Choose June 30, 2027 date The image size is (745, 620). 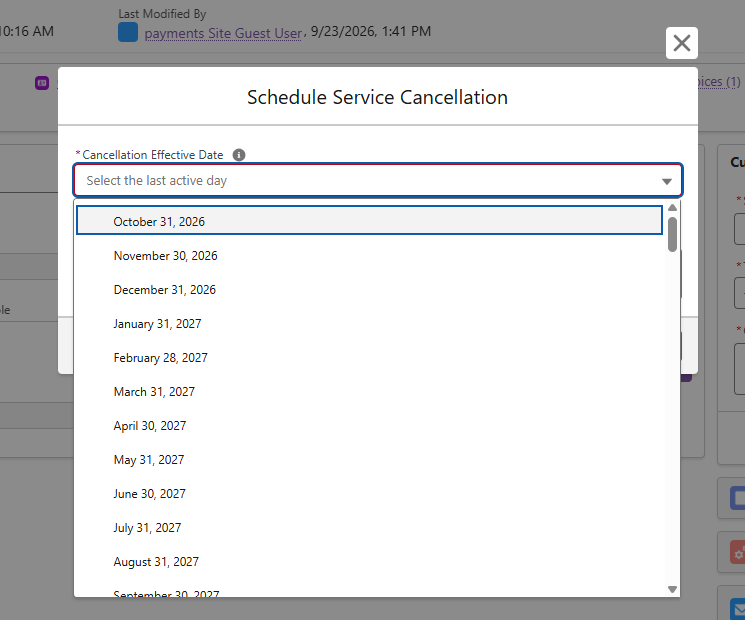point(369,494)
